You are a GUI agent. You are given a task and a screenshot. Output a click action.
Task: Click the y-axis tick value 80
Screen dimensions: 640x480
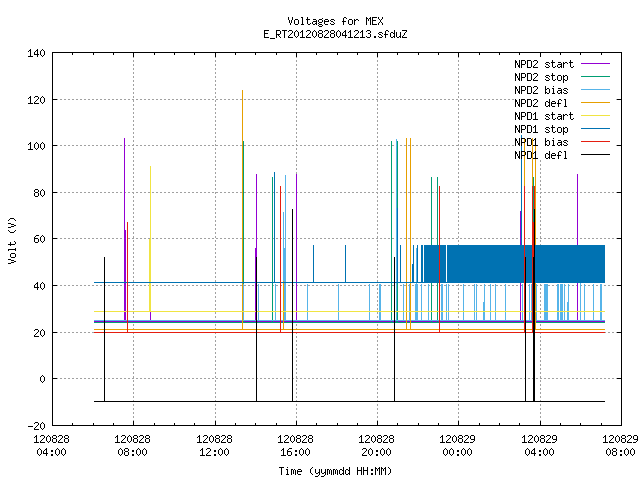(x=39, y=193)
